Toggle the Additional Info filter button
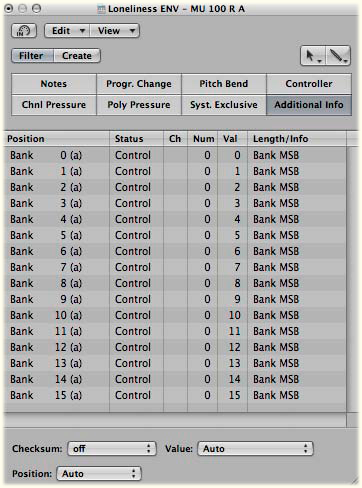Screen dimensions: 362x488 (309, 105)
